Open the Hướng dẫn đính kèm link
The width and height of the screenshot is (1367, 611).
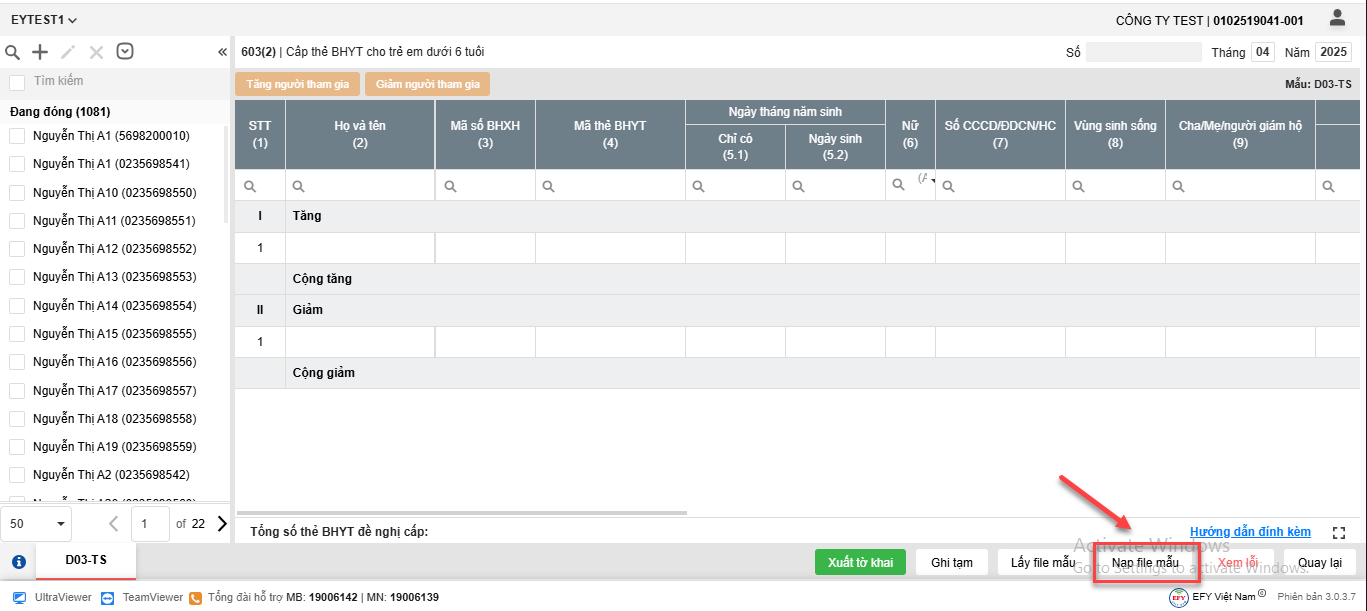coord(1250,532)
